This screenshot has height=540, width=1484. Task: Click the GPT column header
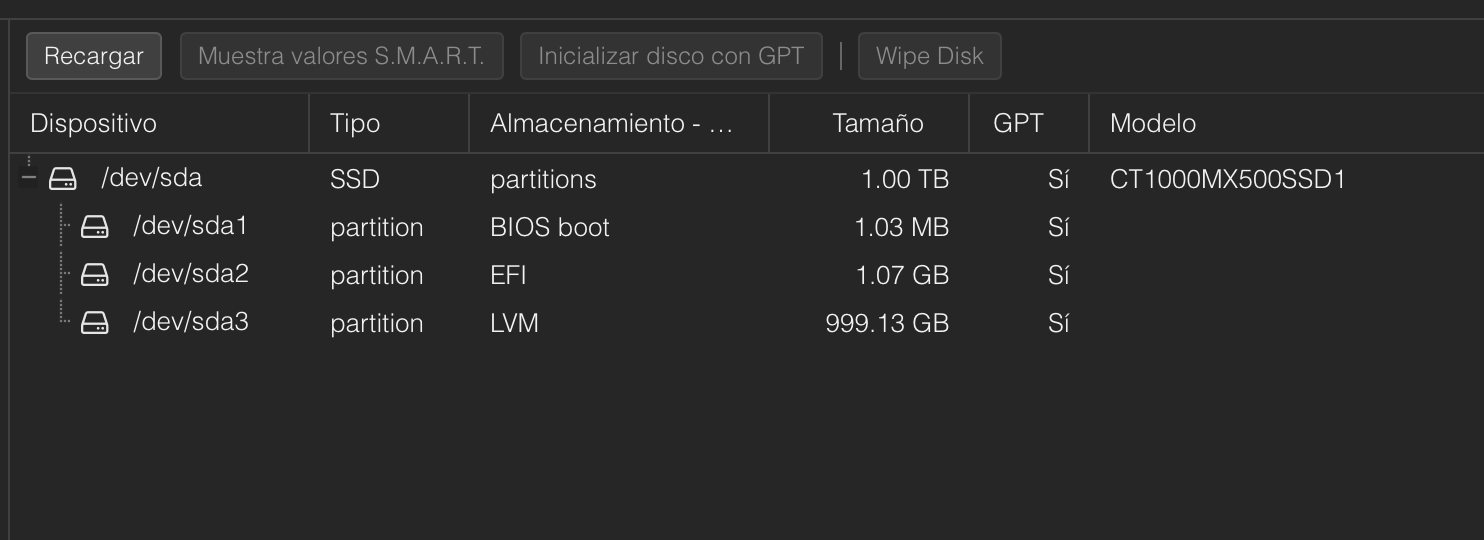coord(1018,123)
